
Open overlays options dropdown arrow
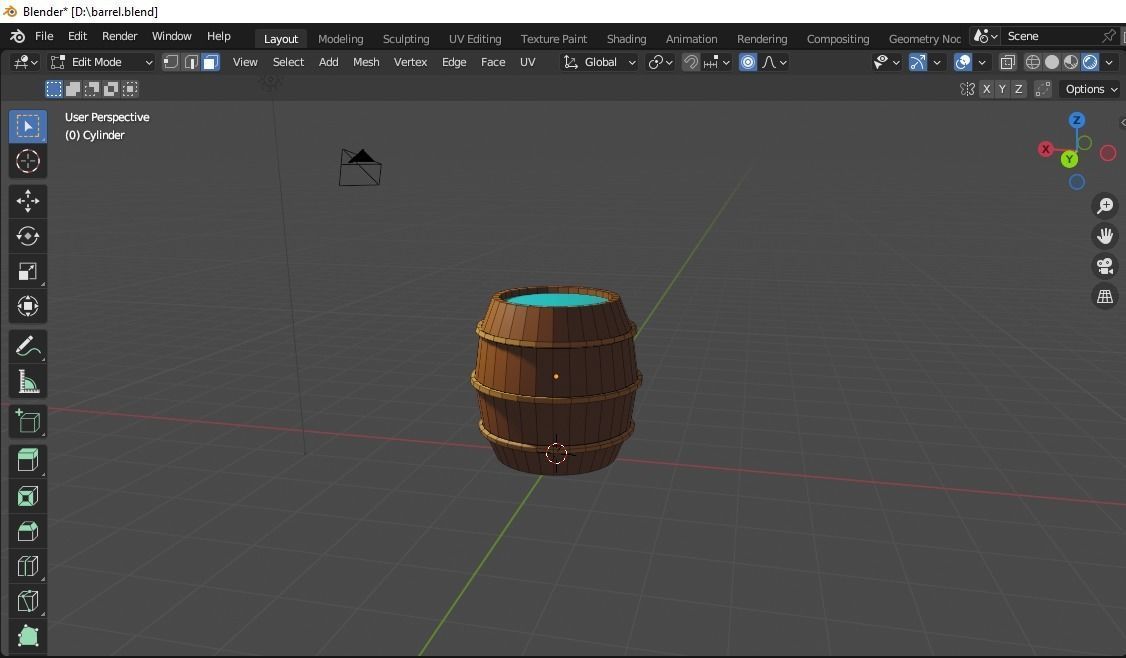click(982, 62)
